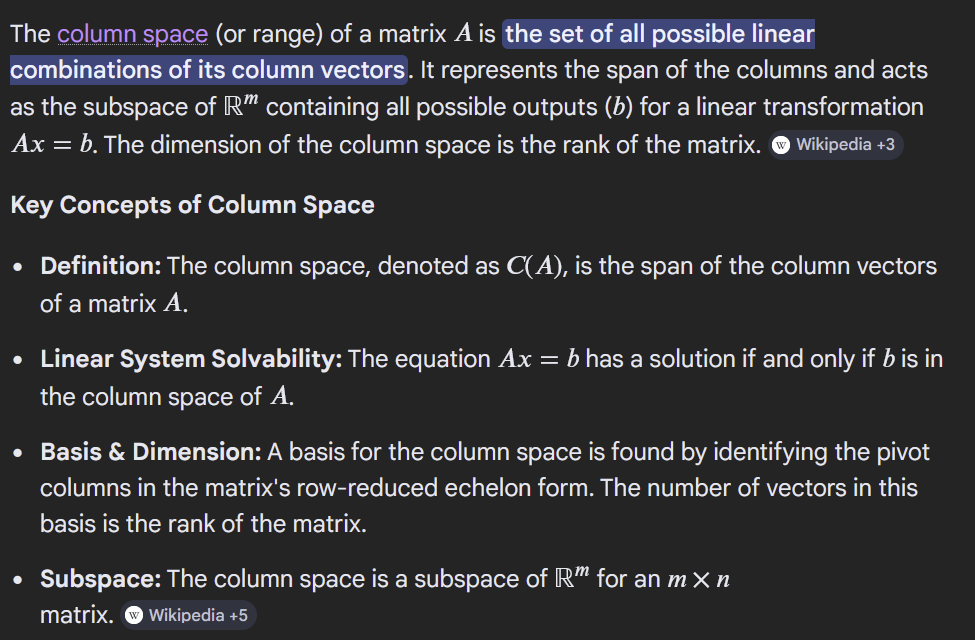Click the bullet dot beside "Definition:"
Image resolution: width=975 pixels, height=640 pixels.
[19, 268]
